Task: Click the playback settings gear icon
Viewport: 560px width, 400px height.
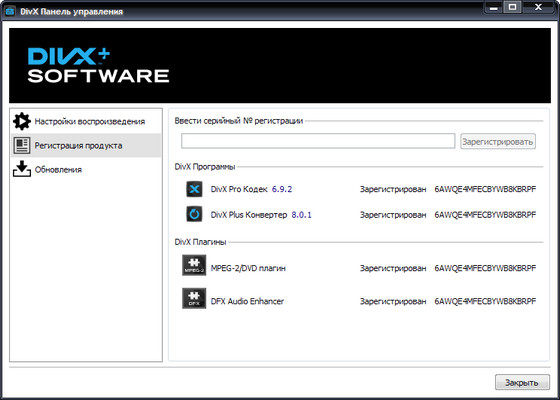Action: click(x=22, y=121)
